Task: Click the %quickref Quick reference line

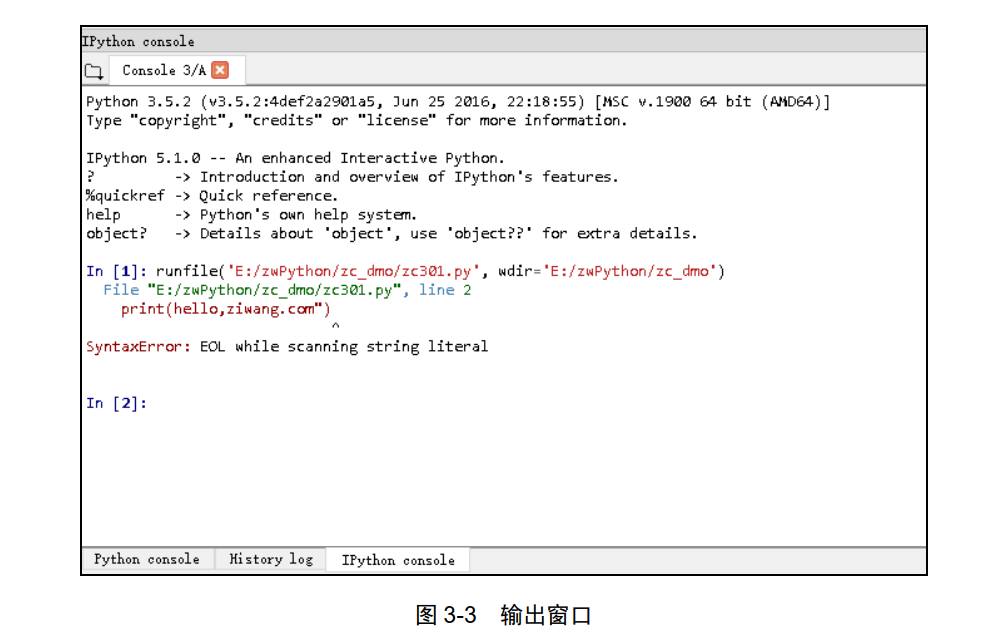Action: pyautogui.click(x=212, y=196)
